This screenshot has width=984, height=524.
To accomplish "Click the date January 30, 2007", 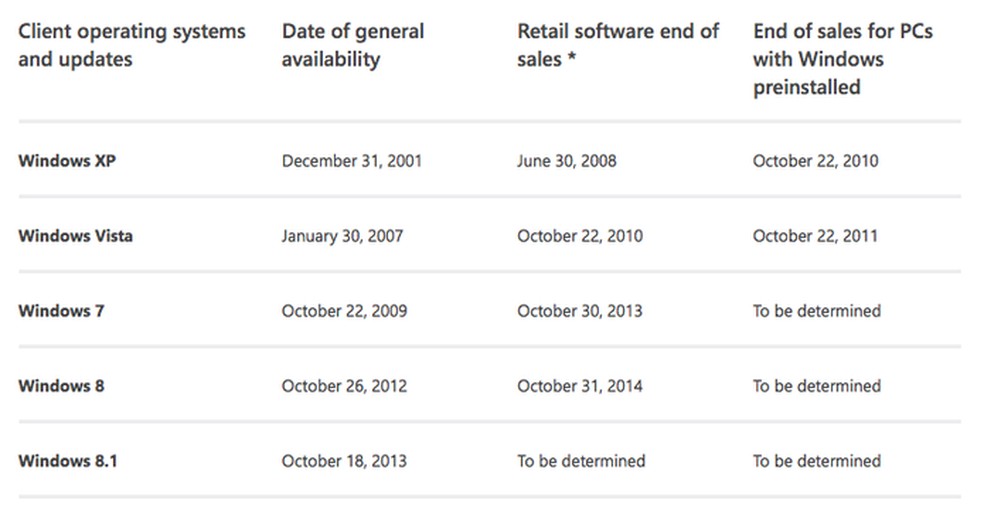I will [x=342, y=236].
